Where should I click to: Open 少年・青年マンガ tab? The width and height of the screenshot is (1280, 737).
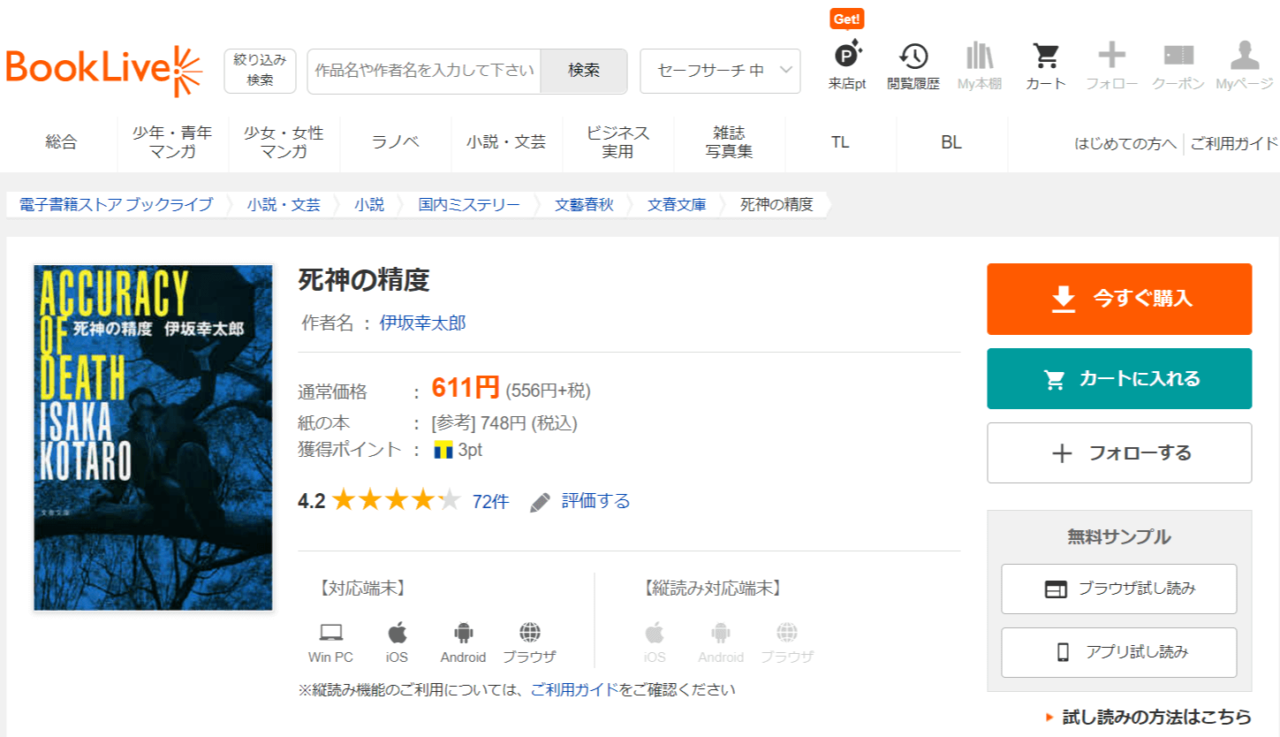click(172, 142)
